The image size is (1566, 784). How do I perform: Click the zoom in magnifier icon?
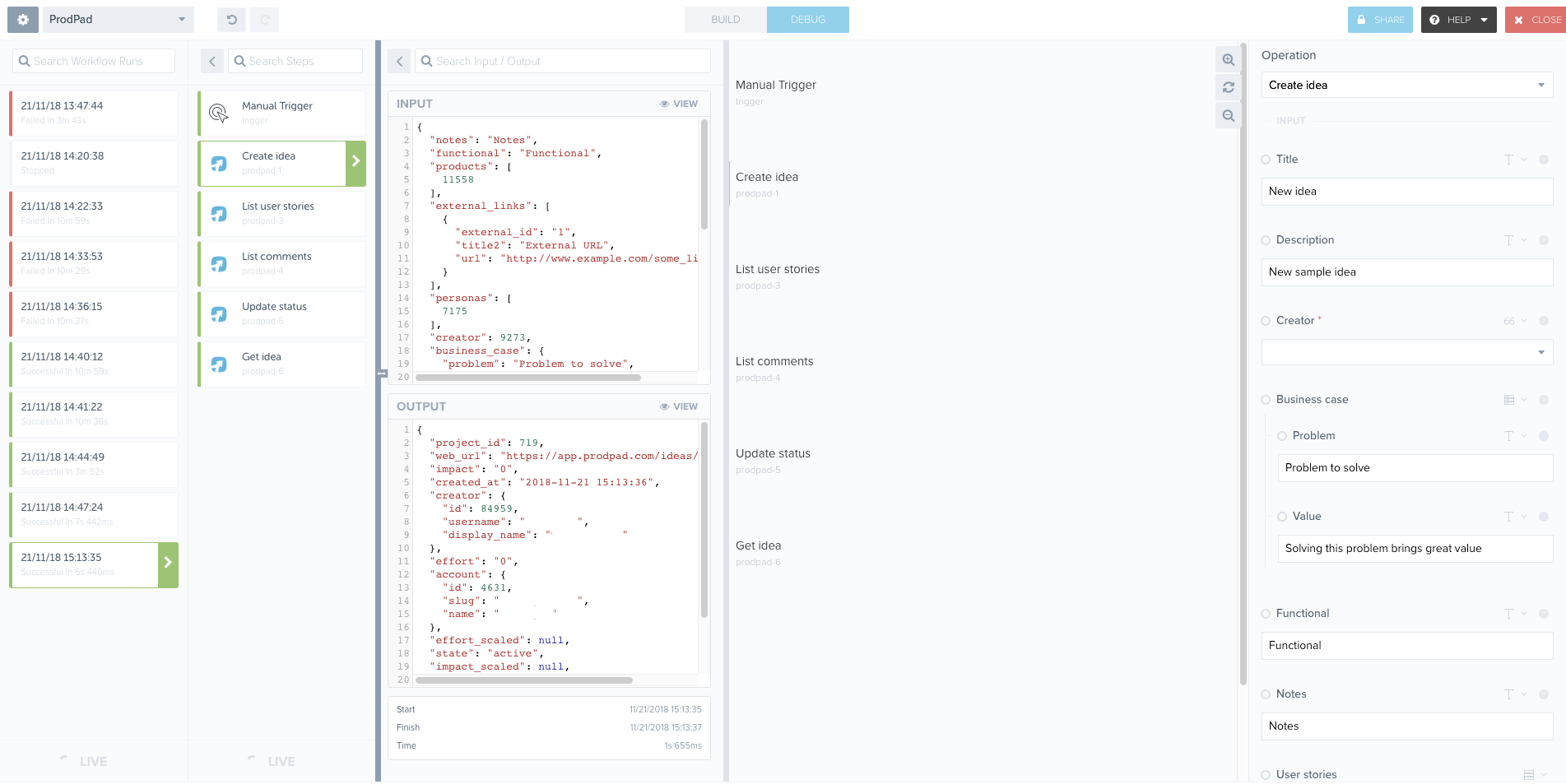click(x=1228, y=60)
